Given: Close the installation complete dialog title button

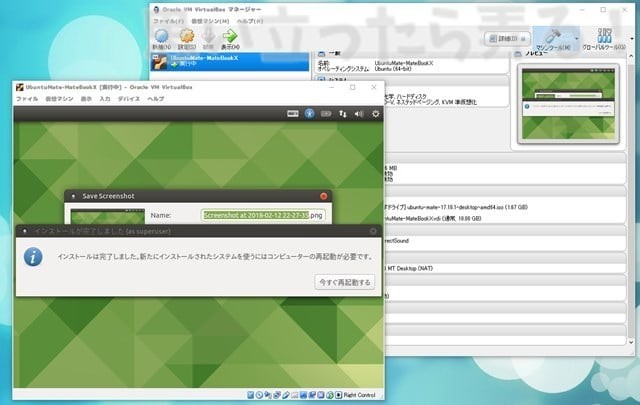Looking at the screenshot, I should coord(373,231).
